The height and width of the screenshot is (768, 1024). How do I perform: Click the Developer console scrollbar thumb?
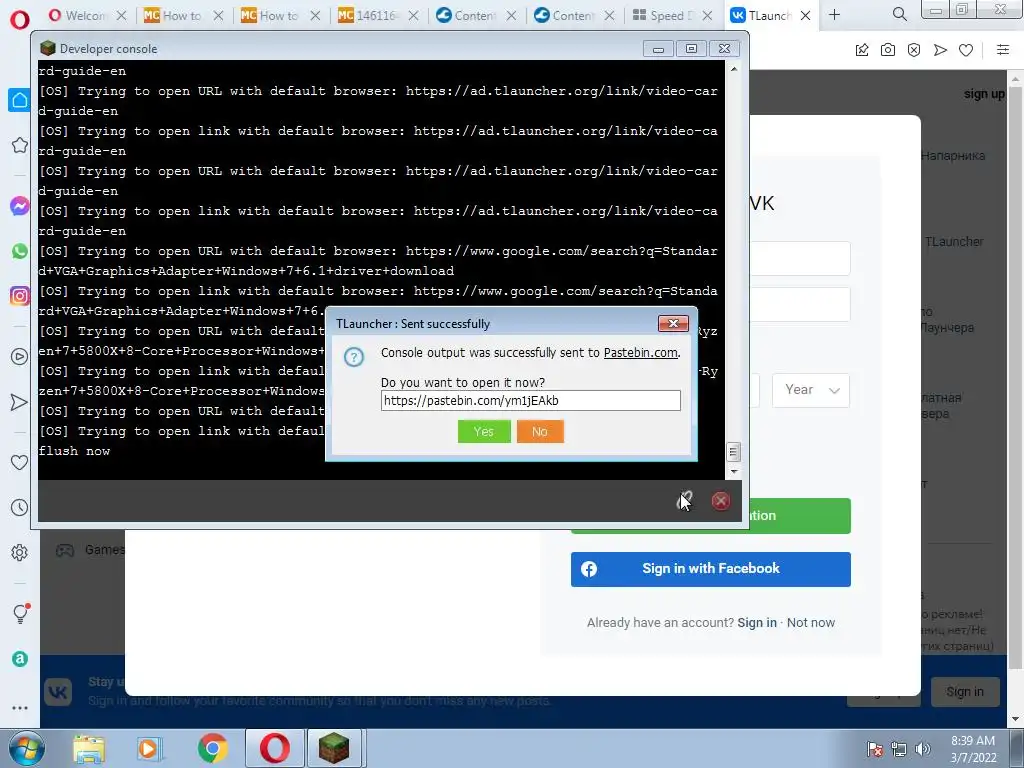[733, 451]
